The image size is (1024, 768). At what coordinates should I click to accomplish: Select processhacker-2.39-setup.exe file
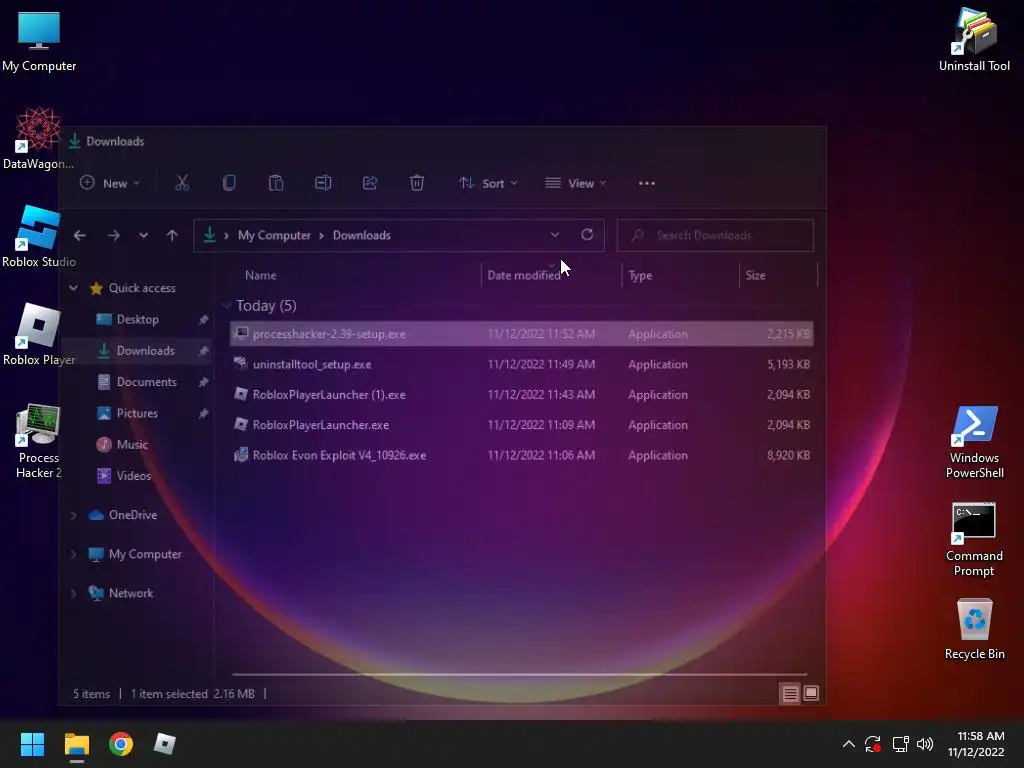(x=522, y=334)
